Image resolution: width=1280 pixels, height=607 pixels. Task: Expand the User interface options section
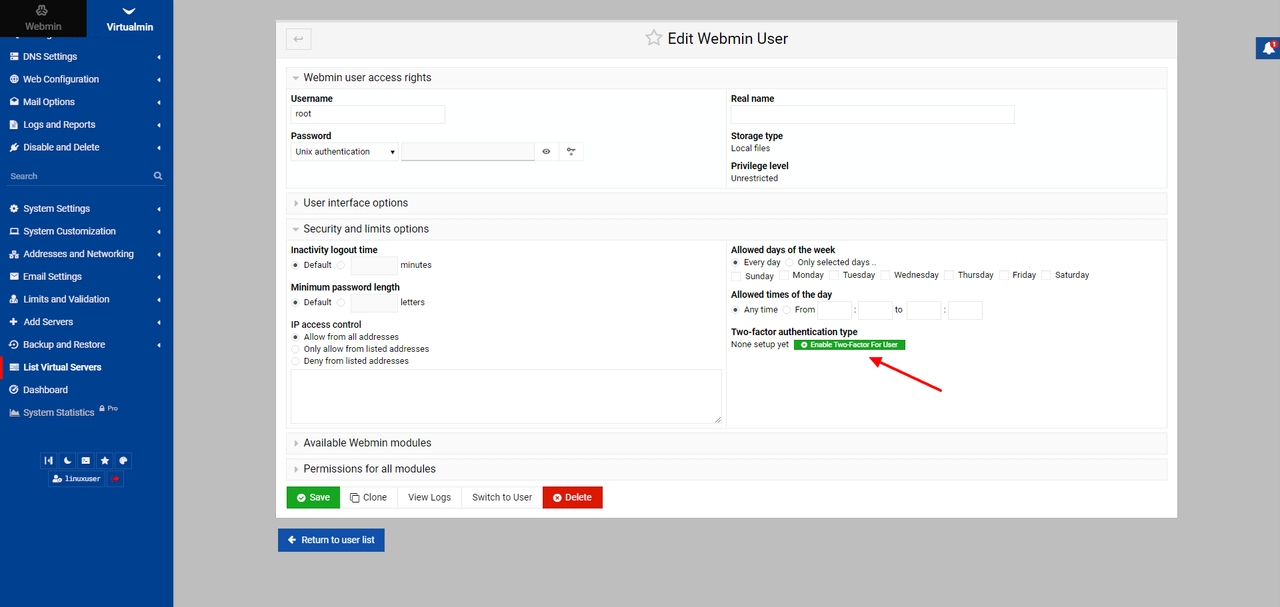tap(355, 203)
